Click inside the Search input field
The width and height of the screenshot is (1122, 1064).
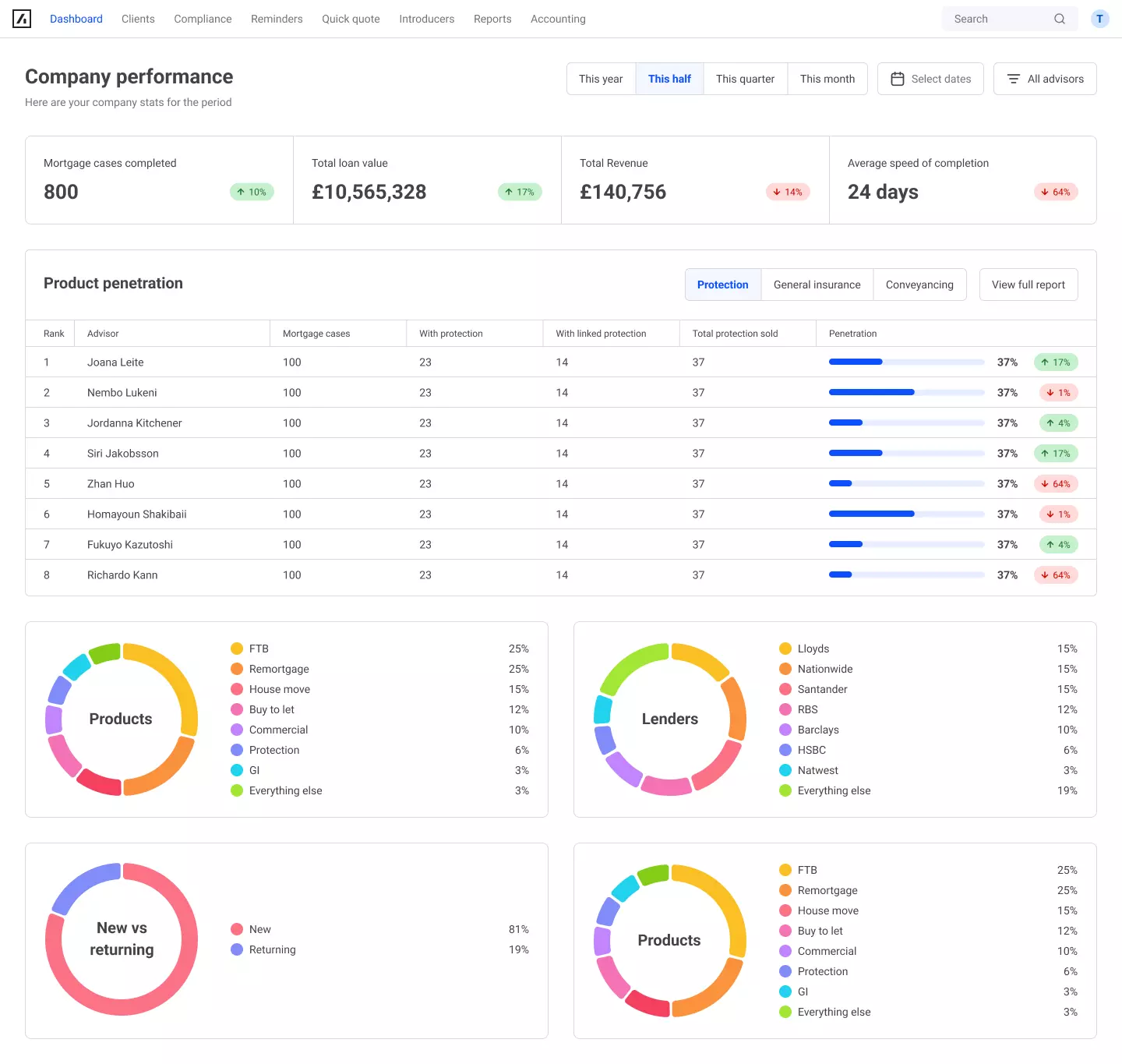pos(990,18)
